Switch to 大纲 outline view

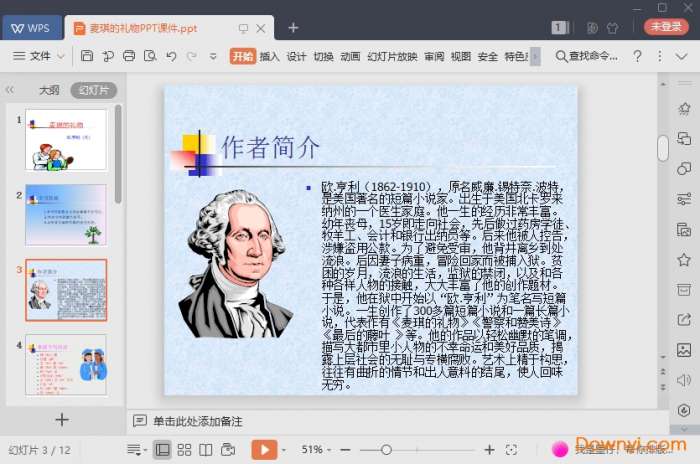[x=49, y=90]
